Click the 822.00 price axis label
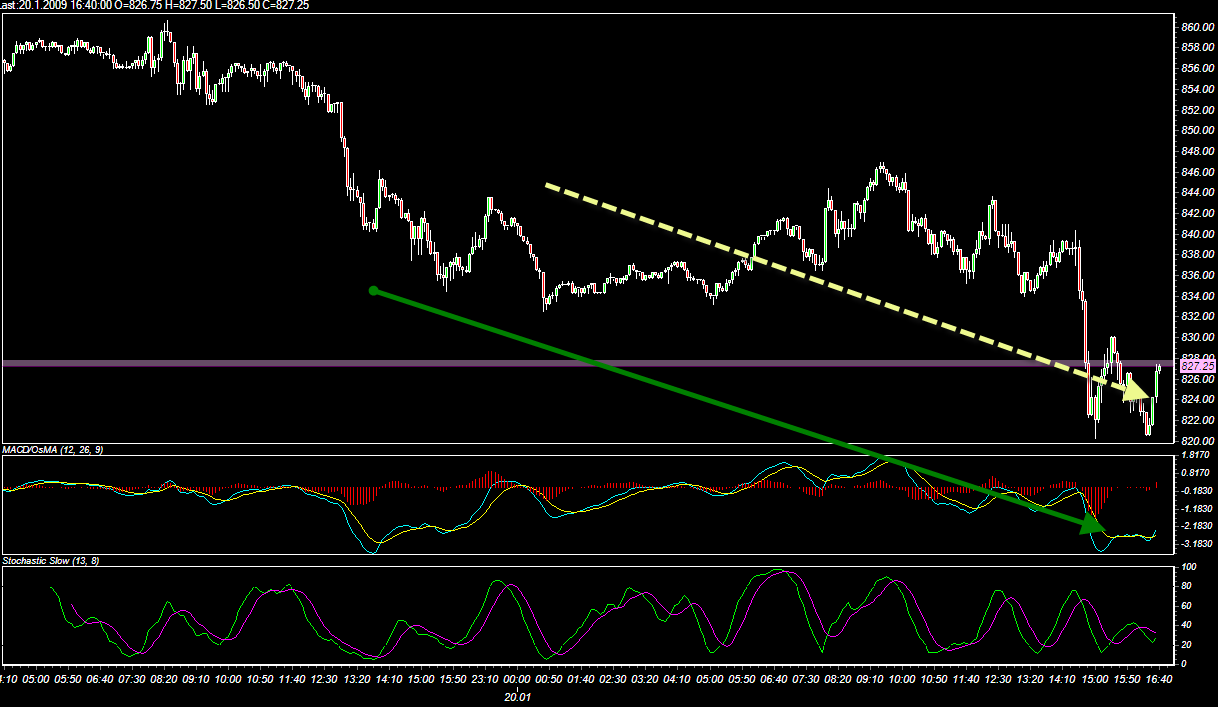 [x=1196, y=420]
